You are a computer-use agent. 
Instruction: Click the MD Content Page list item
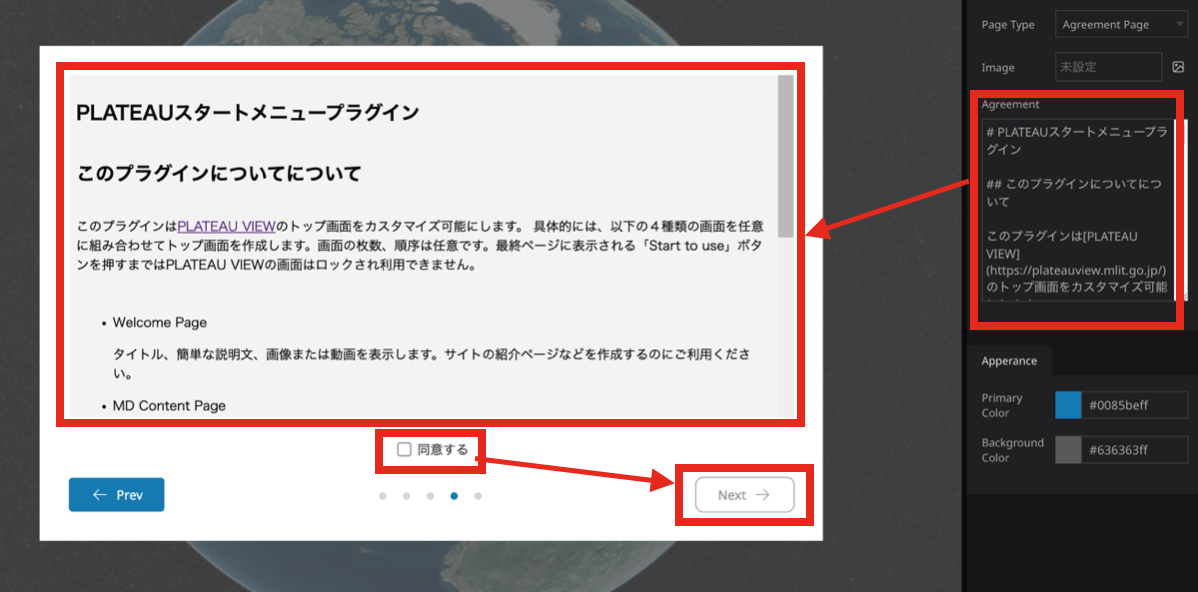click(x=169, y=406)
